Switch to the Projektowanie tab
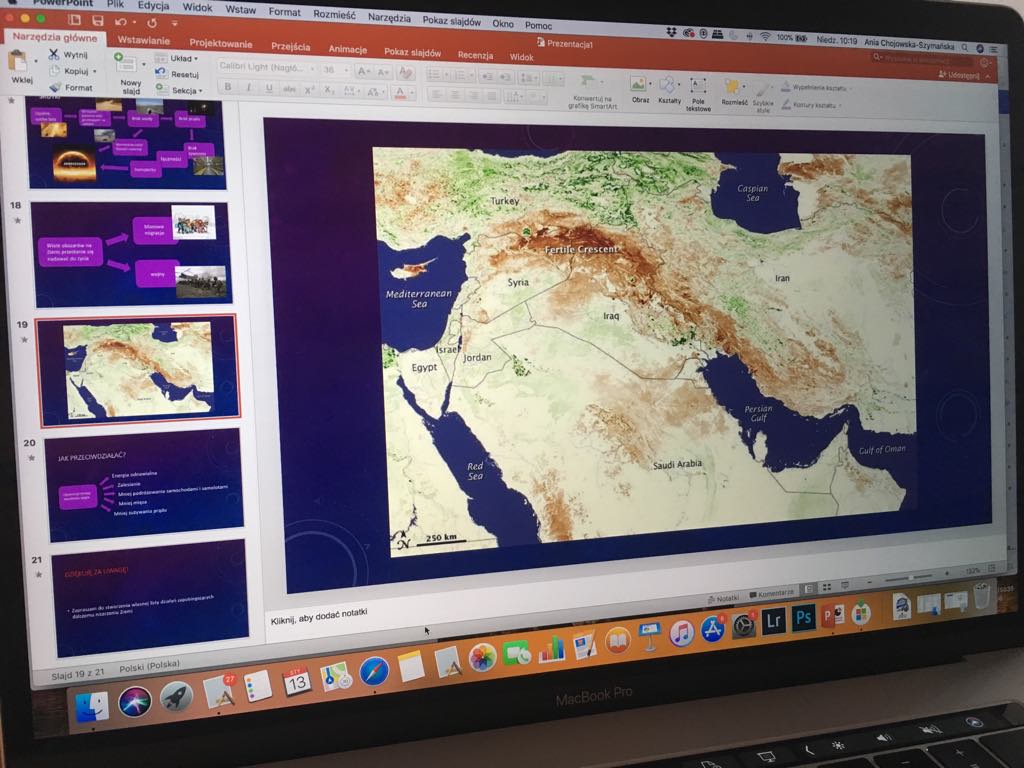1024x768 pixels. coord(221,44)
